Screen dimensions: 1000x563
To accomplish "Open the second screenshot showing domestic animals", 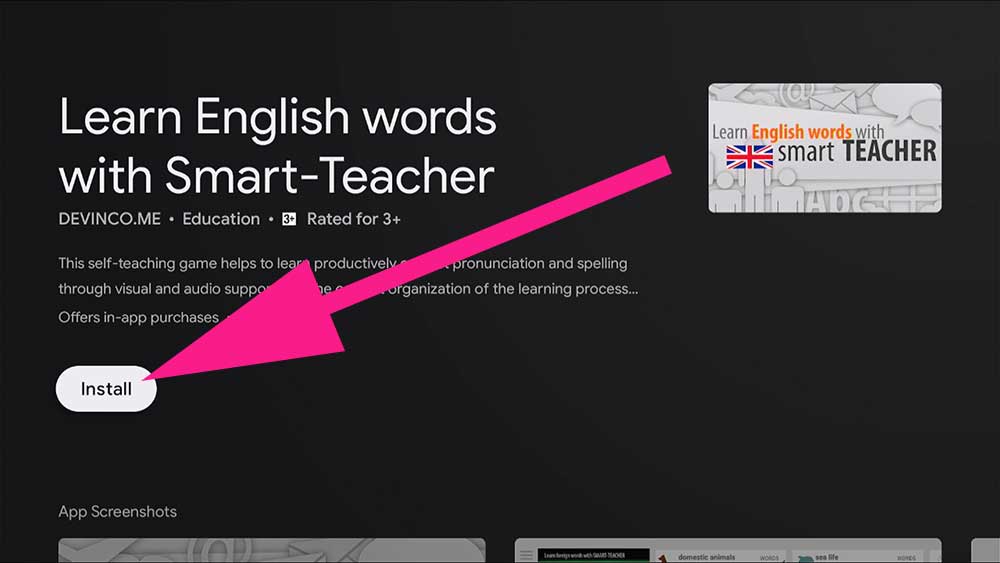I will [728, 551].
